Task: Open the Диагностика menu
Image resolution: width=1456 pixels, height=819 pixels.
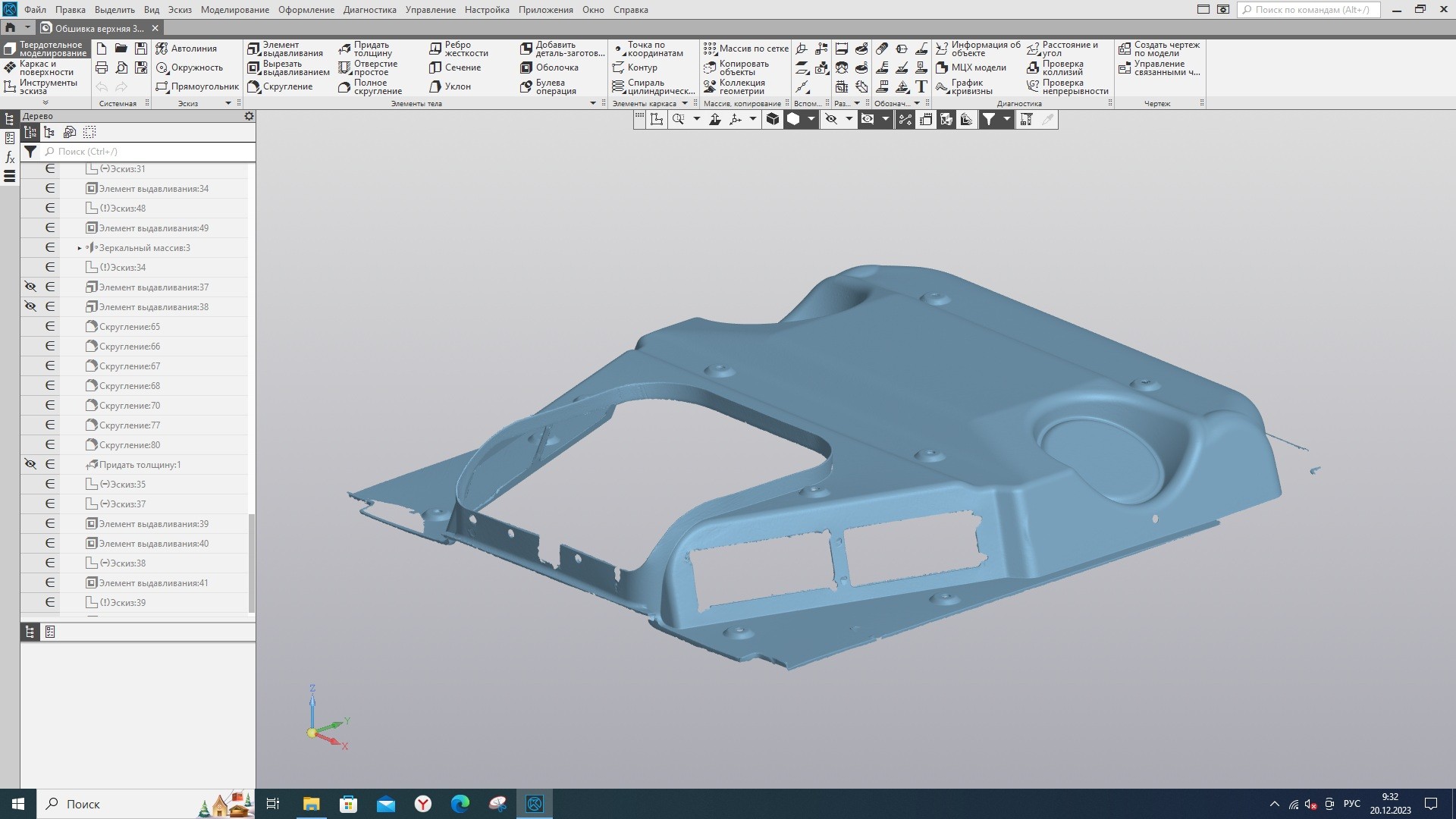Action: click(x=369, y=10)
